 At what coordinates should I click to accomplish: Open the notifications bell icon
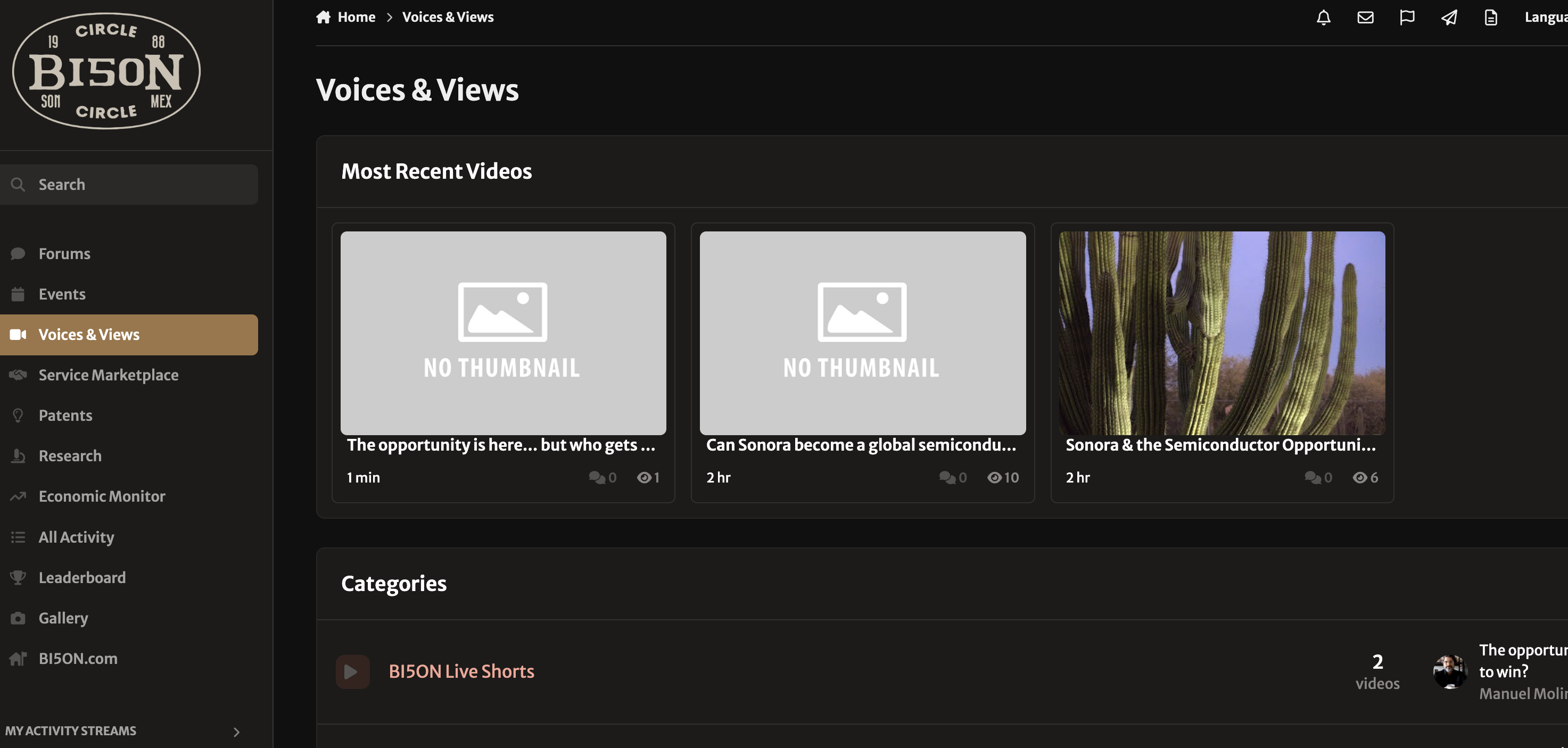coord(1323,17)
